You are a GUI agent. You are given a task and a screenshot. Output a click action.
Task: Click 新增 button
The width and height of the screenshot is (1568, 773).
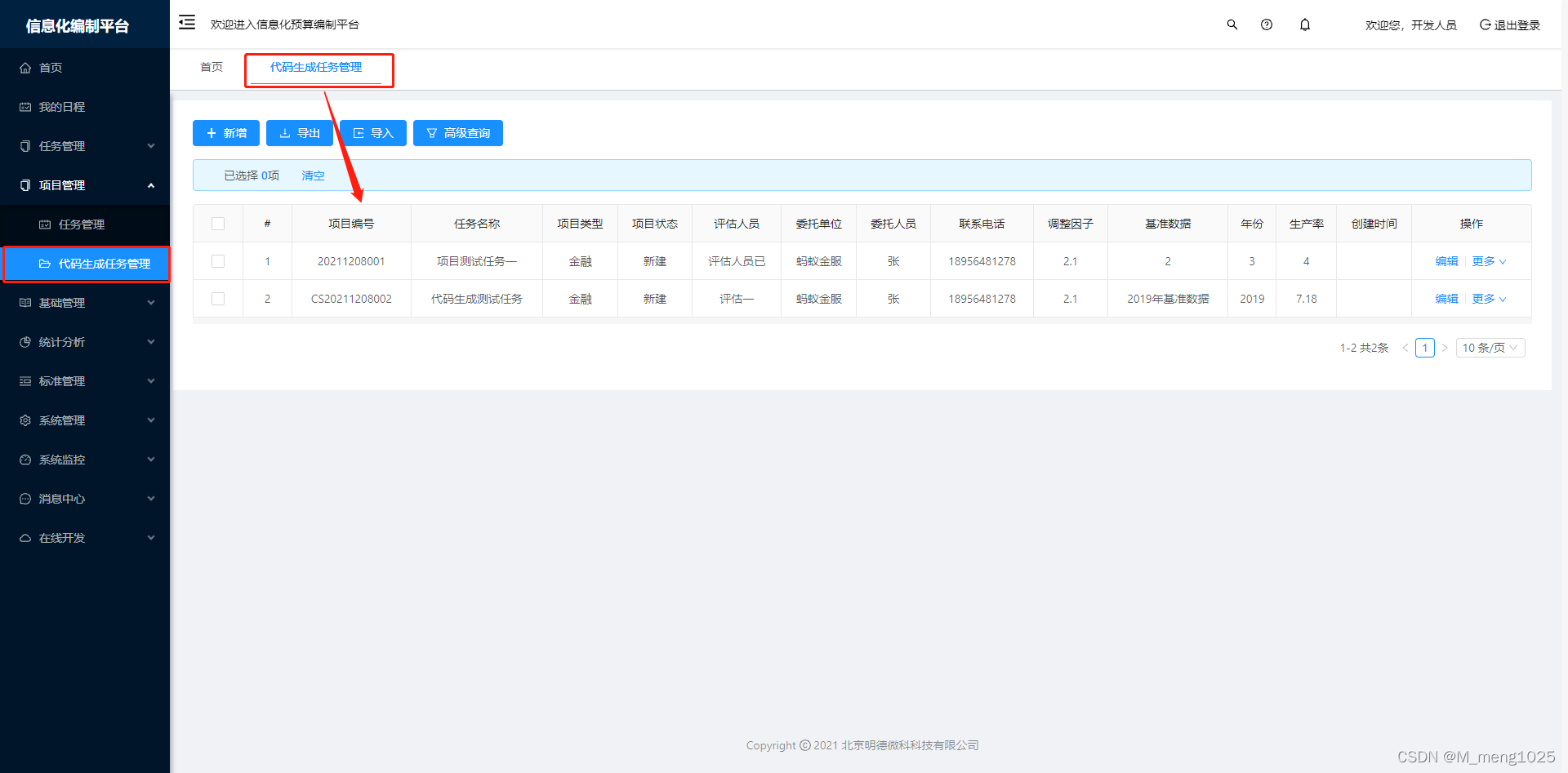point(226,133)
